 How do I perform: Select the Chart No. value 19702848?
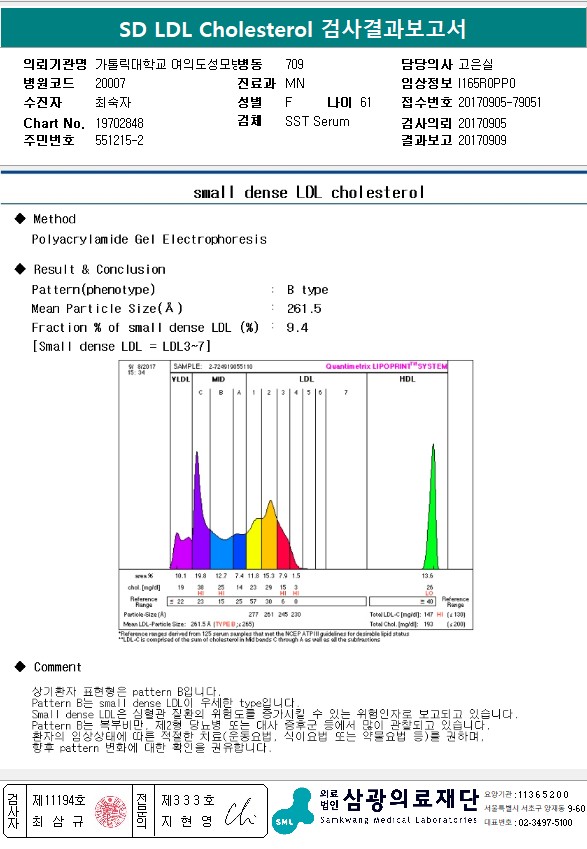[x=119, y=123]
